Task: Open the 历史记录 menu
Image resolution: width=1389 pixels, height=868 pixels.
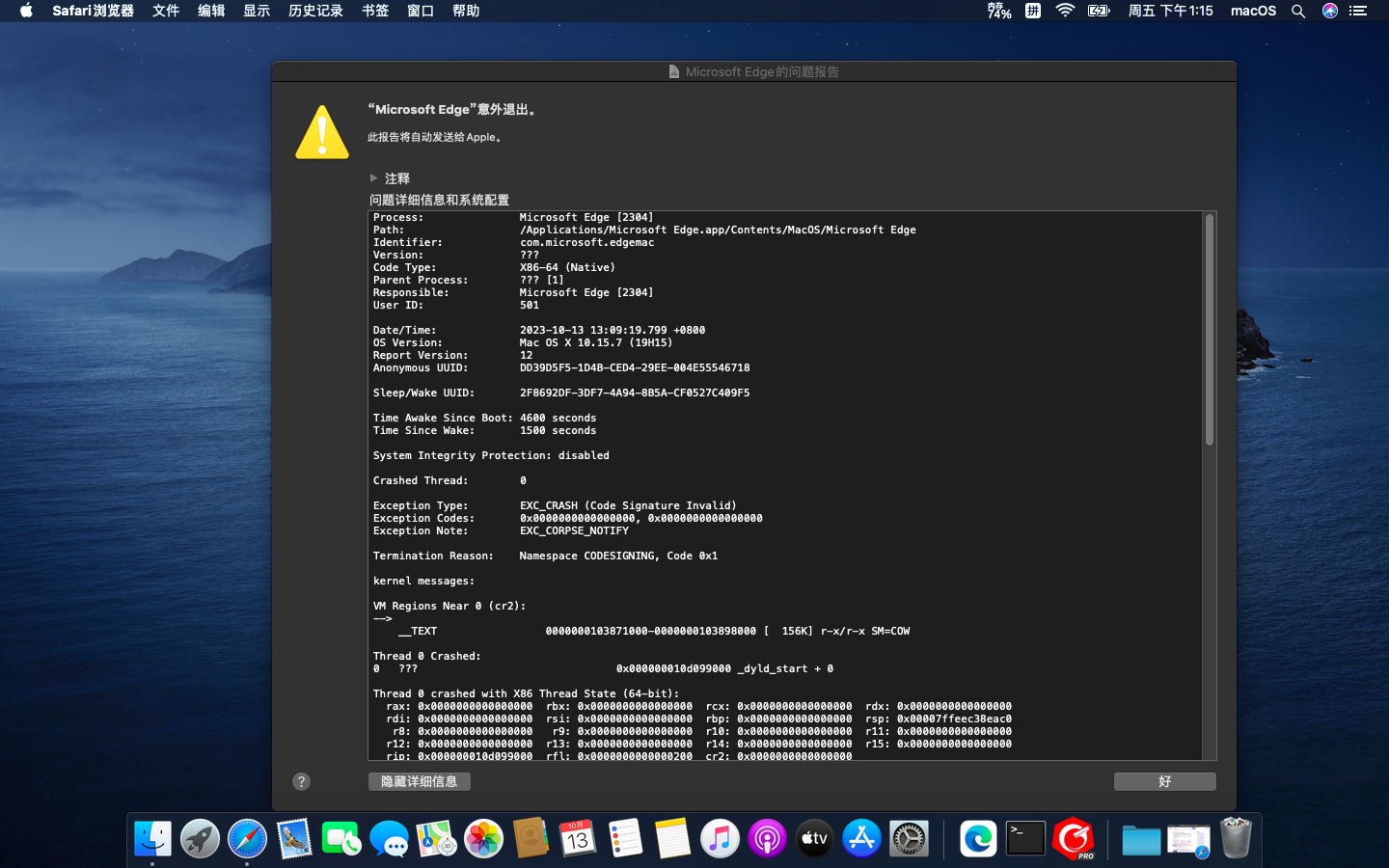Action: tap(315, 11)
